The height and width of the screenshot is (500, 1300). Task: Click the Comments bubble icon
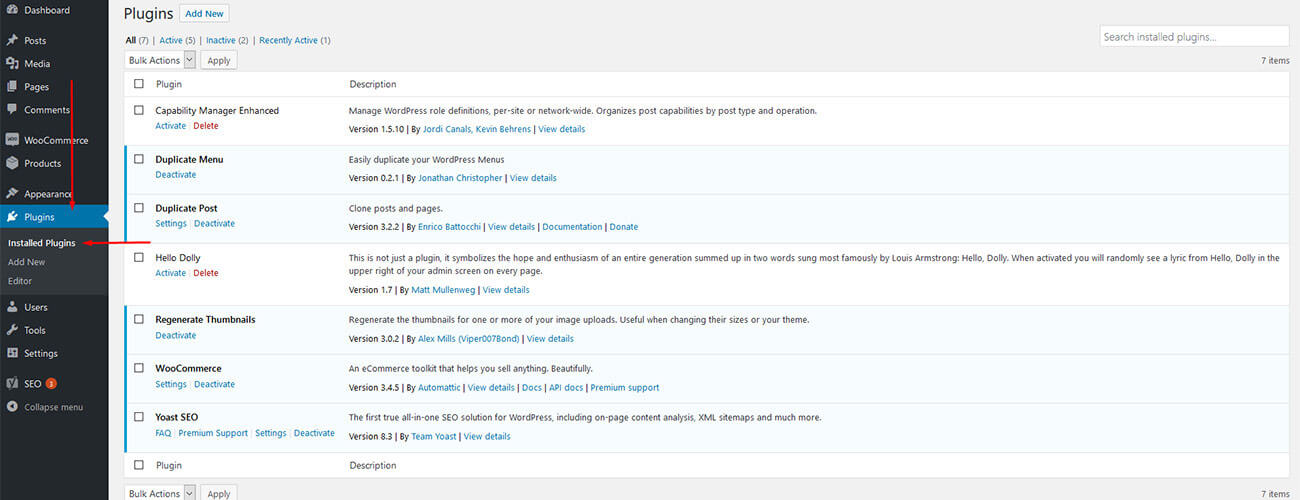pyautogui.click(x=12, y=110)
